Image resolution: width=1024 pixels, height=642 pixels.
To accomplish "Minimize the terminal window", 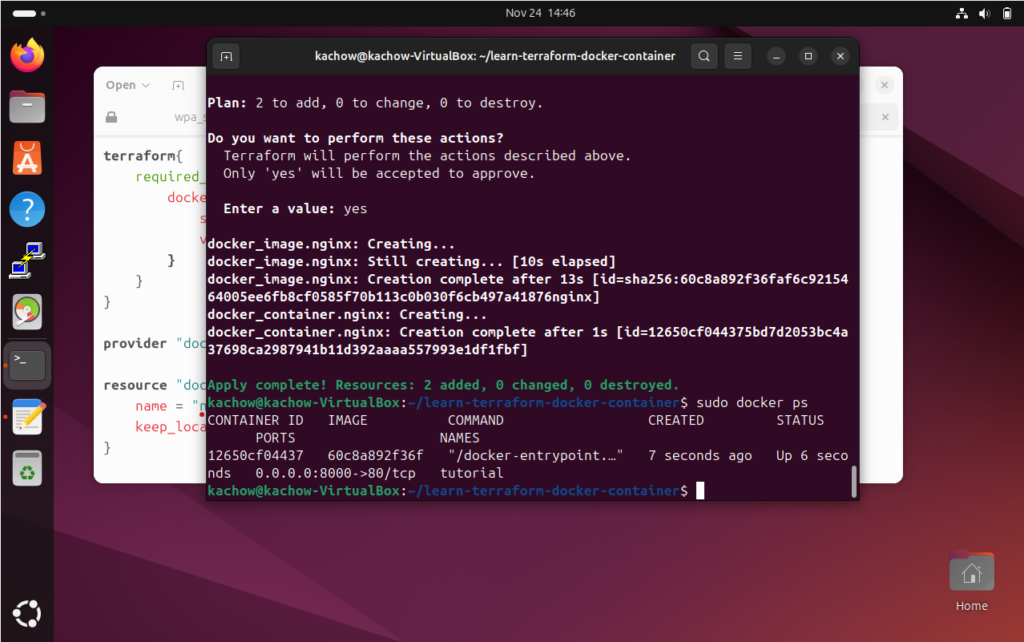I will pos(776,56).
